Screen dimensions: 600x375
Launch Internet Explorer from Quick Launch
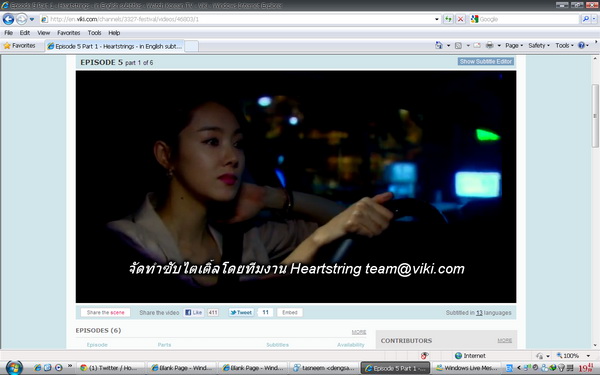pos(37,368)
